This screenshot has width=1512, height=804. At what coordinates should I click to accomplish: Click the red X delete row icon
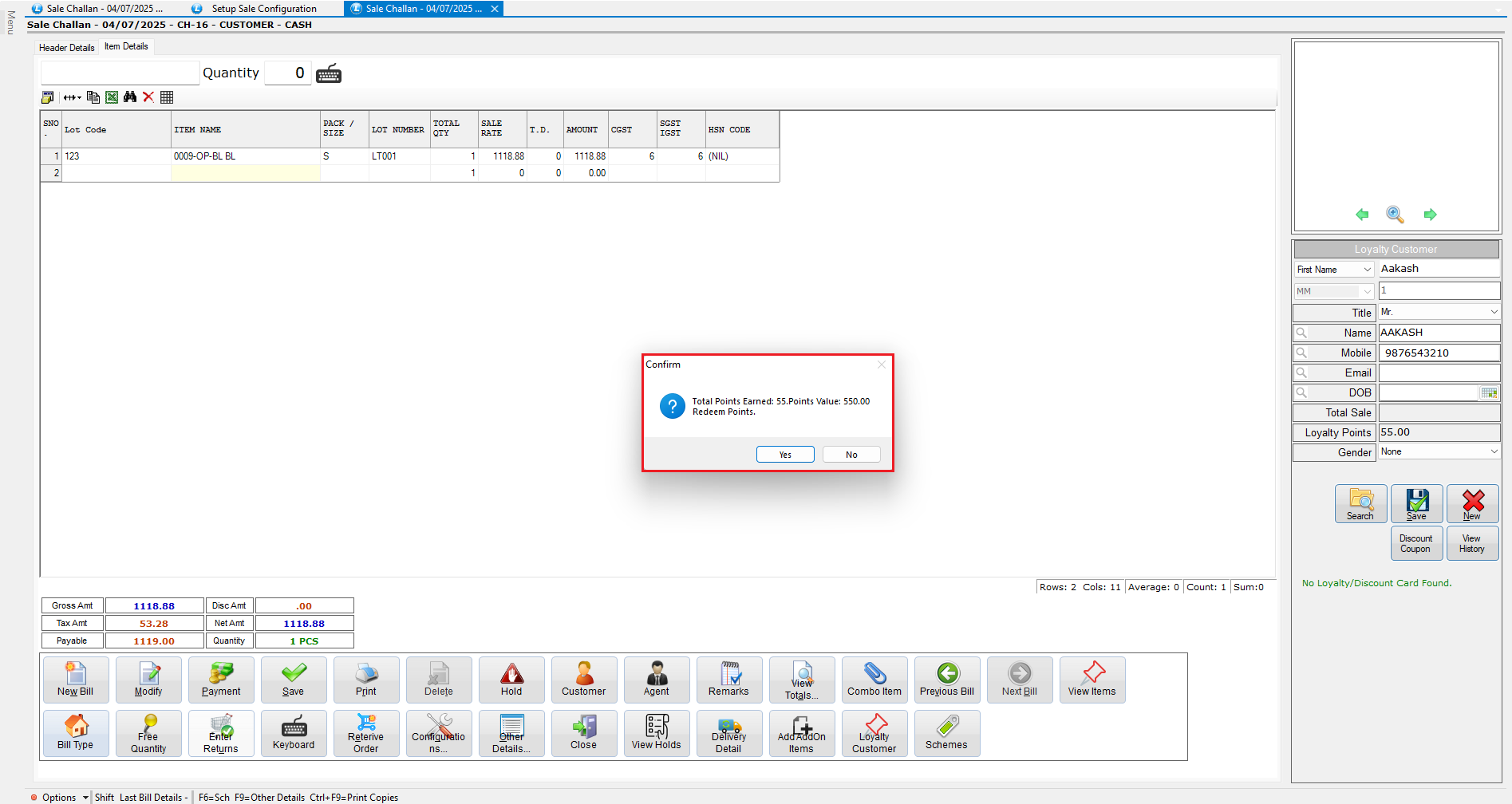[148, 97]
